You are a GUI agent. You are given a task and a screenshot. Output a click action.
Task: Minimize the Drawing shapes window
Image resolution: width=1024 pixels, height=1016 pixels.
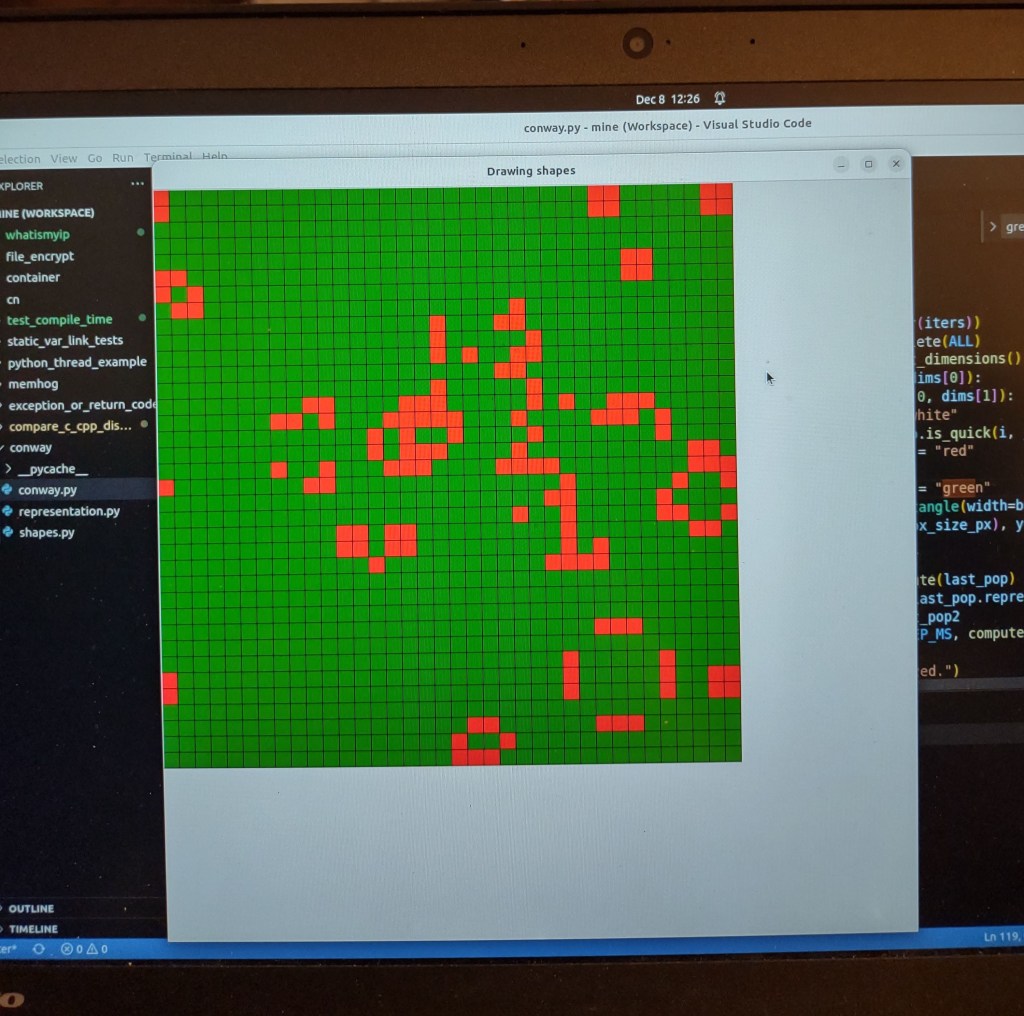point(842,164)
